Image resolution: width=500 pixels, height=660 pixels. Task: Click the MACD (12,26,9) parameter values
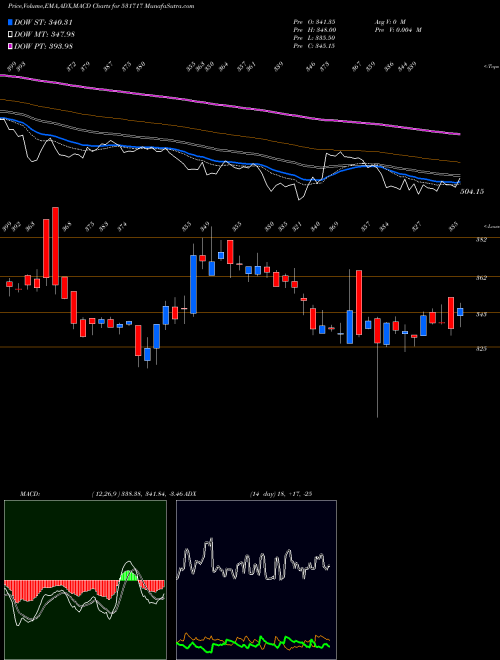click(138, 493)
